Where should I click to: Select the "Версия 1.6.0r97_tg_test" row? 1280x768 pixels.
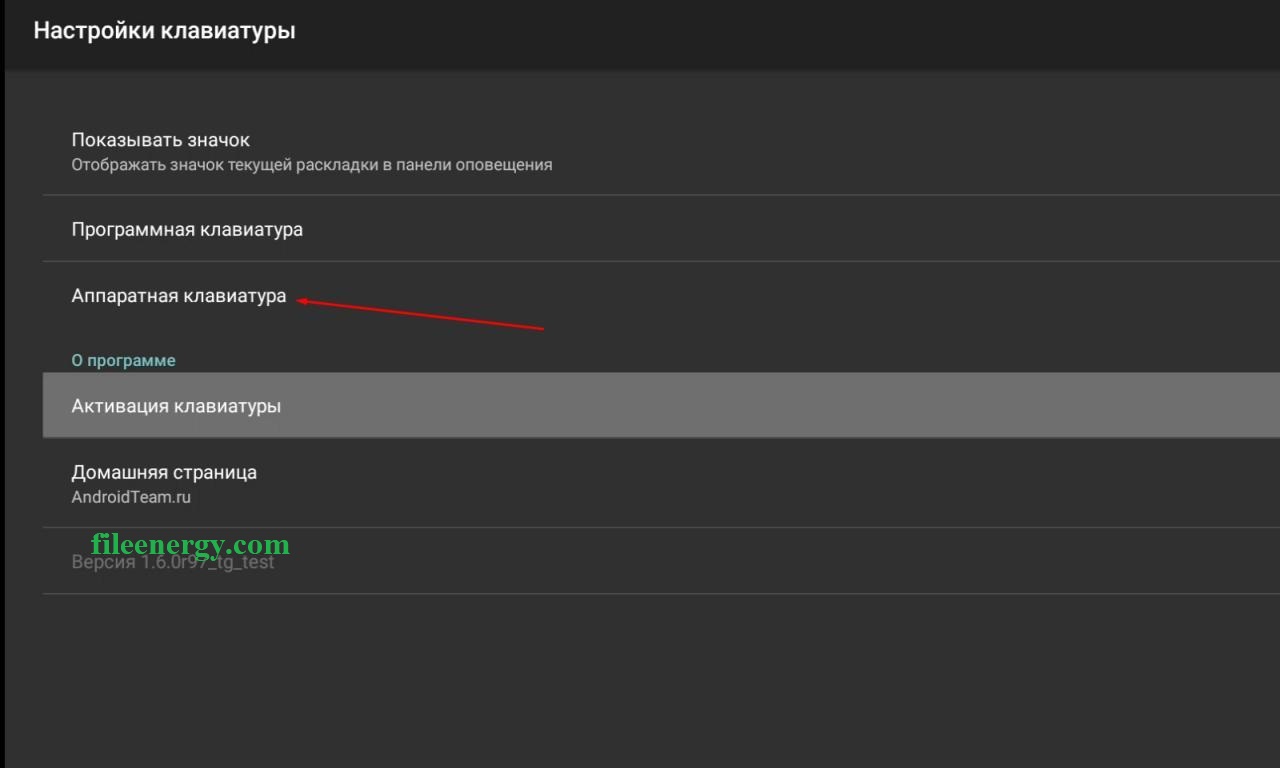[x=661, y=561]
